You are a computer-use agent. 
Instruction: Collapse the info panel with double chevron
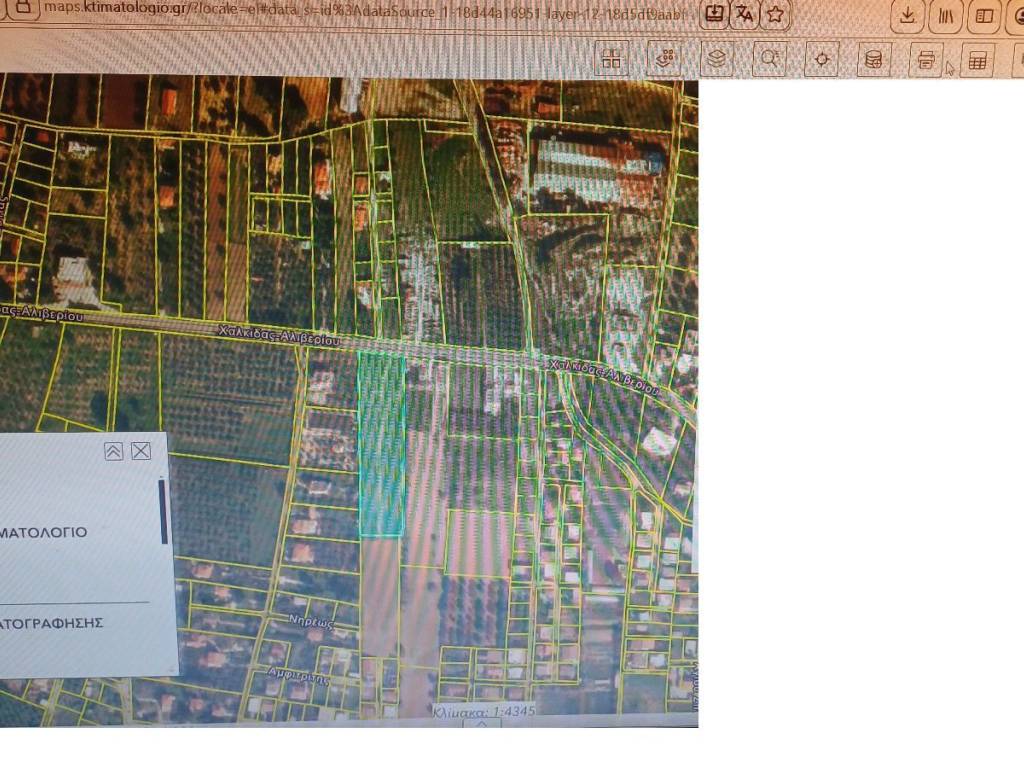pyautogui.click(x=114, y=451)
